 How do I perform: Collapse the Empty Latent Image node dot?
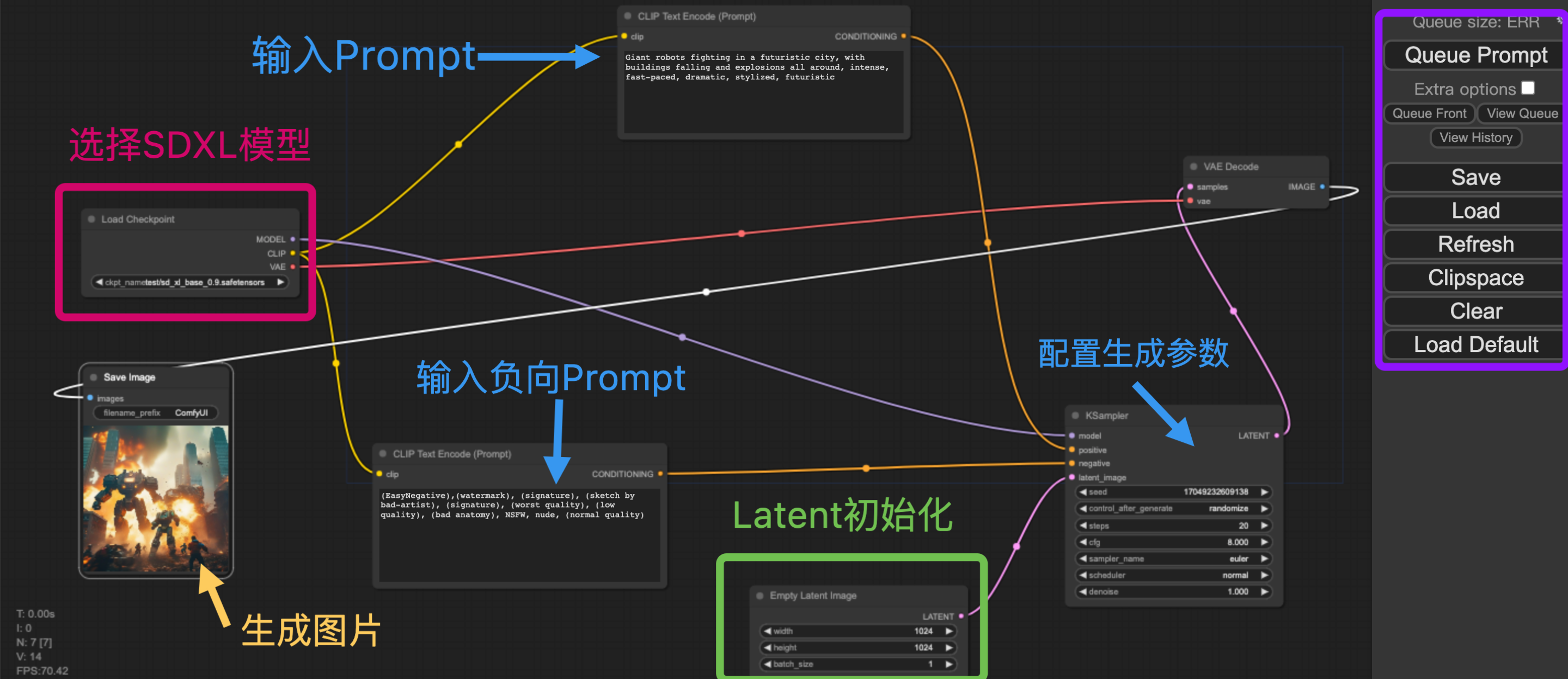pyautogui.click(x=759, y=596)
